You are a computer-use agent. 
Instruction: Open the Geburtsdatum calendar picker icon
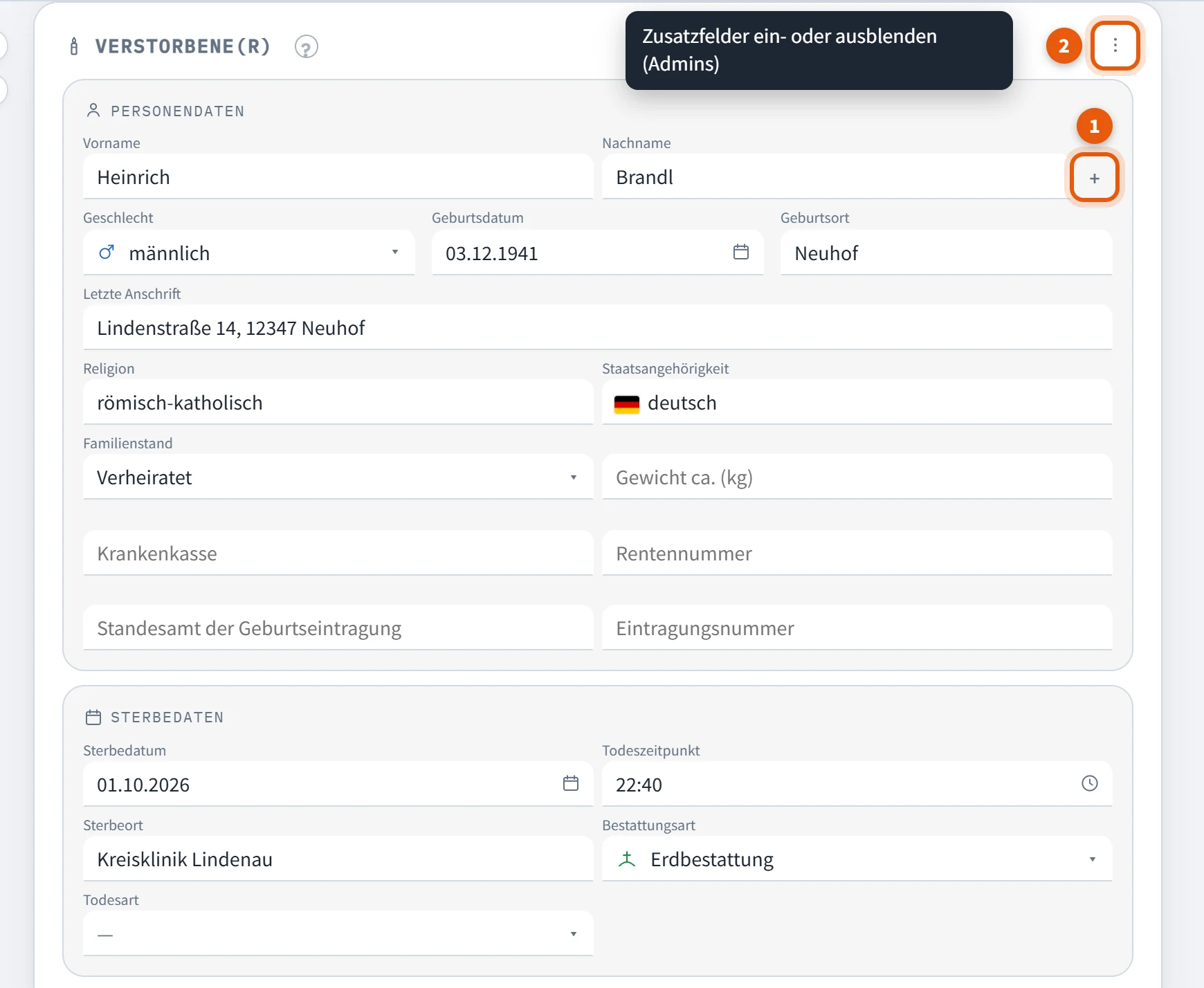[740, 252]
